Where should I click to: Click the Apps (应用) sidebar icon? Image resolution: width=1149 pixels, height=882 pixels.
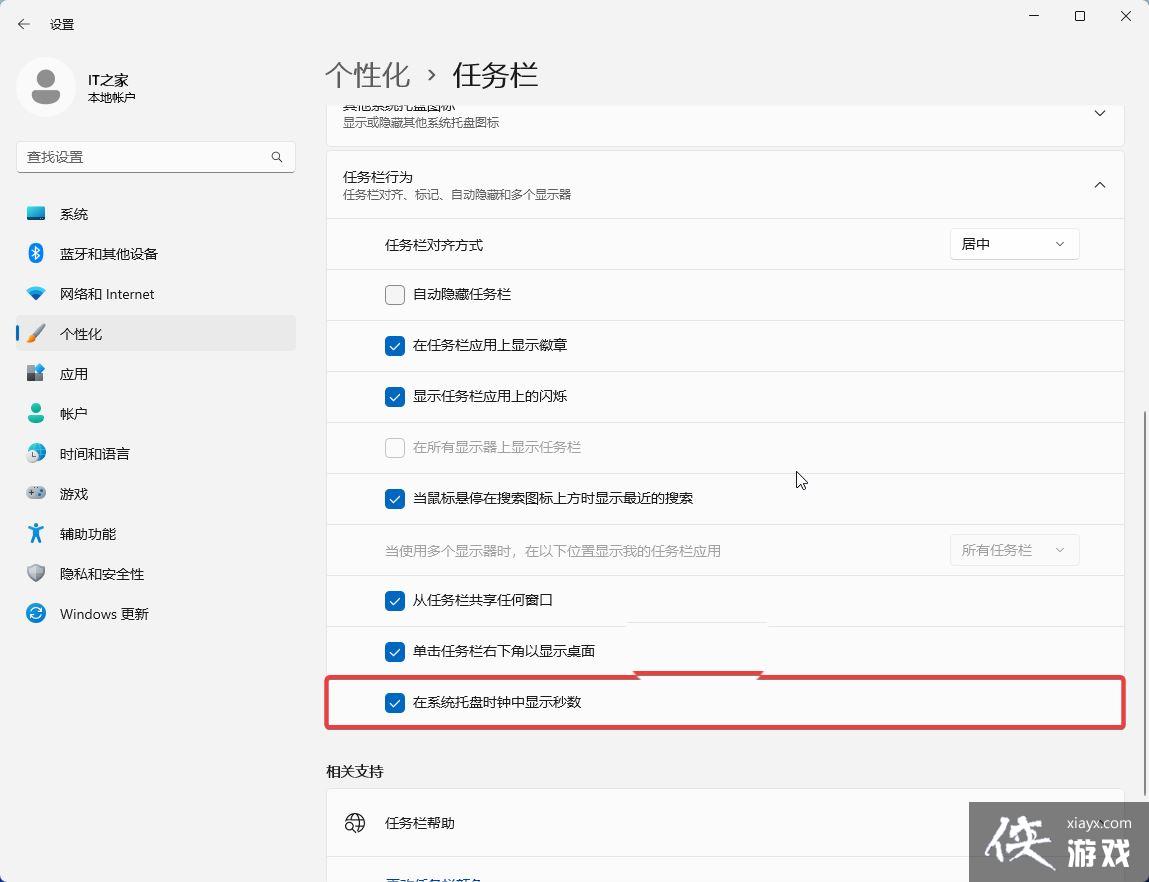36,373
